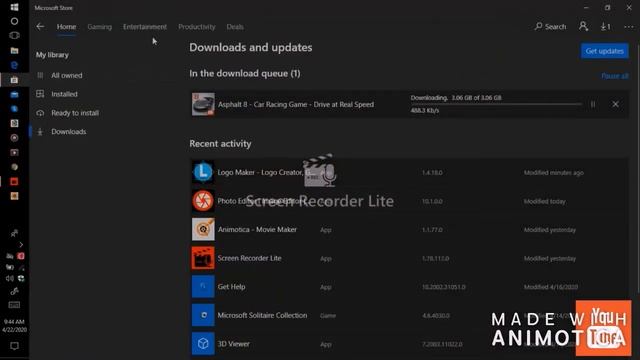The image size is (640, 360).
Task: Click the 3D Viewer app icon
Action: (x=203, y=343)
